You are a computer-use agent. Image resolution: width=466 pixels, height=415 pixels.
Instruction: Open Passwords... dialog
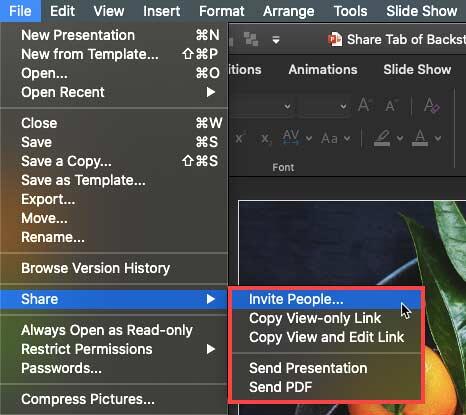point(114,368)
